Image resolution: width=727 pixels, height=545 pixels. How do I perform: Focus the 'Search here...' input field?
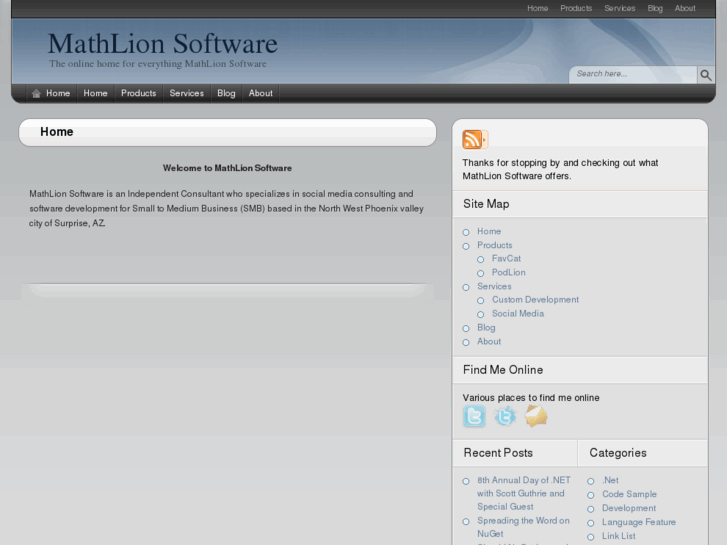(633, 74)
